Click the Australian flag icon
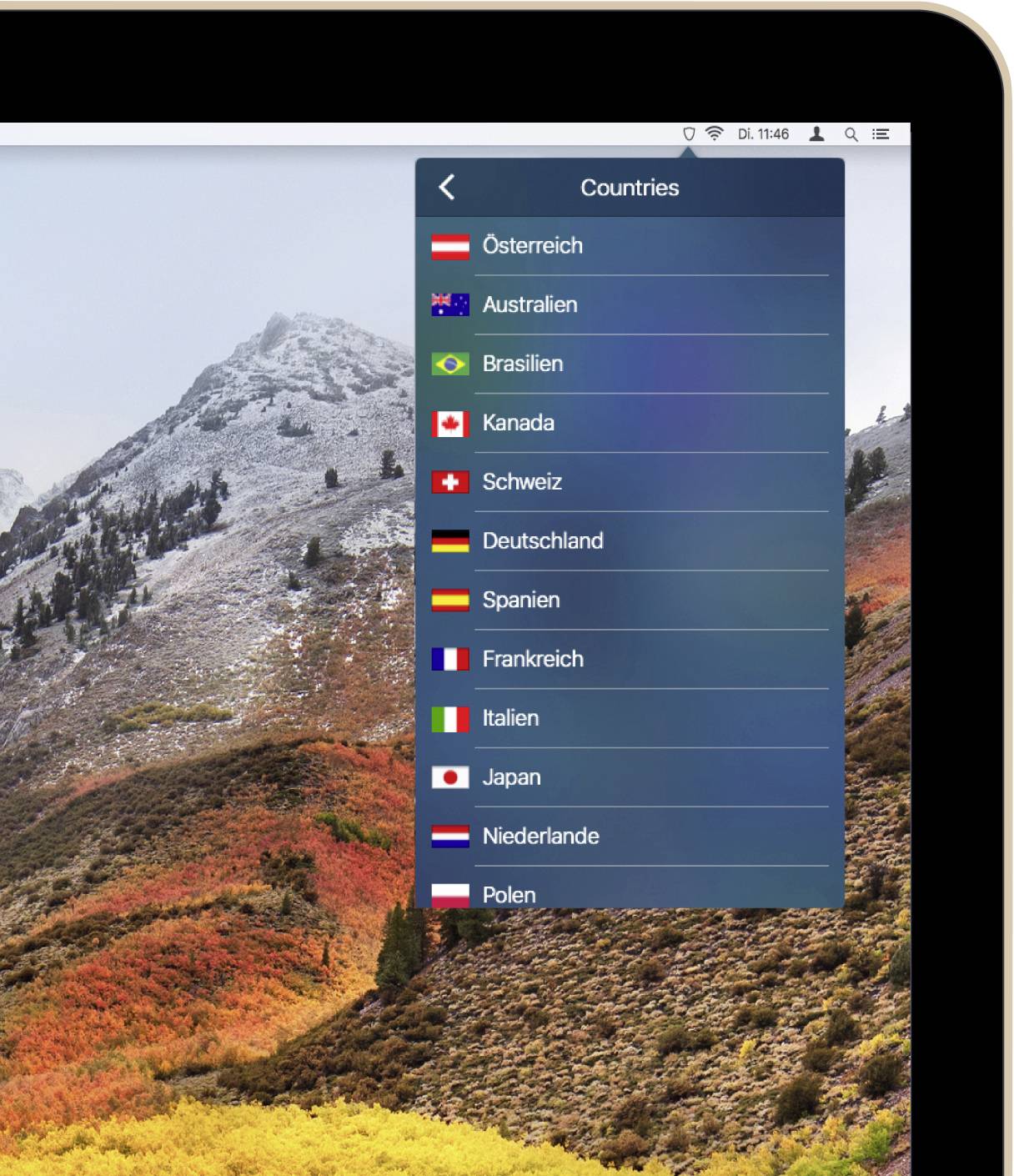This screenshot has width=1014, height=1176. point(450,305)
